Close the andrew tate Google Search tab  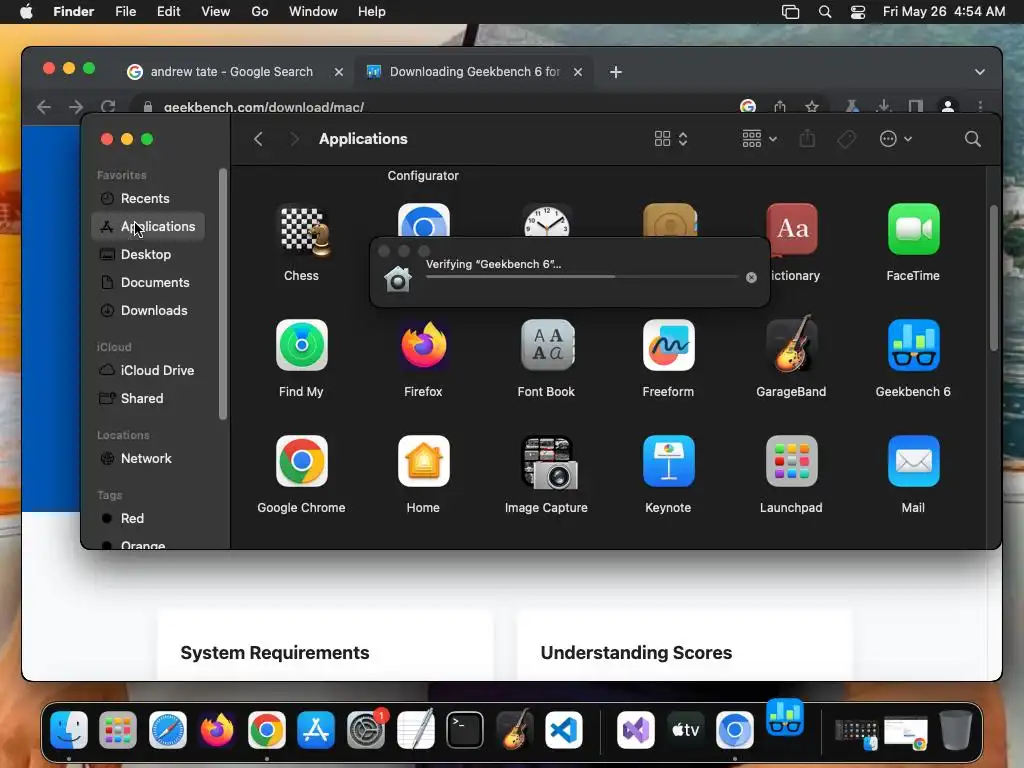point(338,72)
